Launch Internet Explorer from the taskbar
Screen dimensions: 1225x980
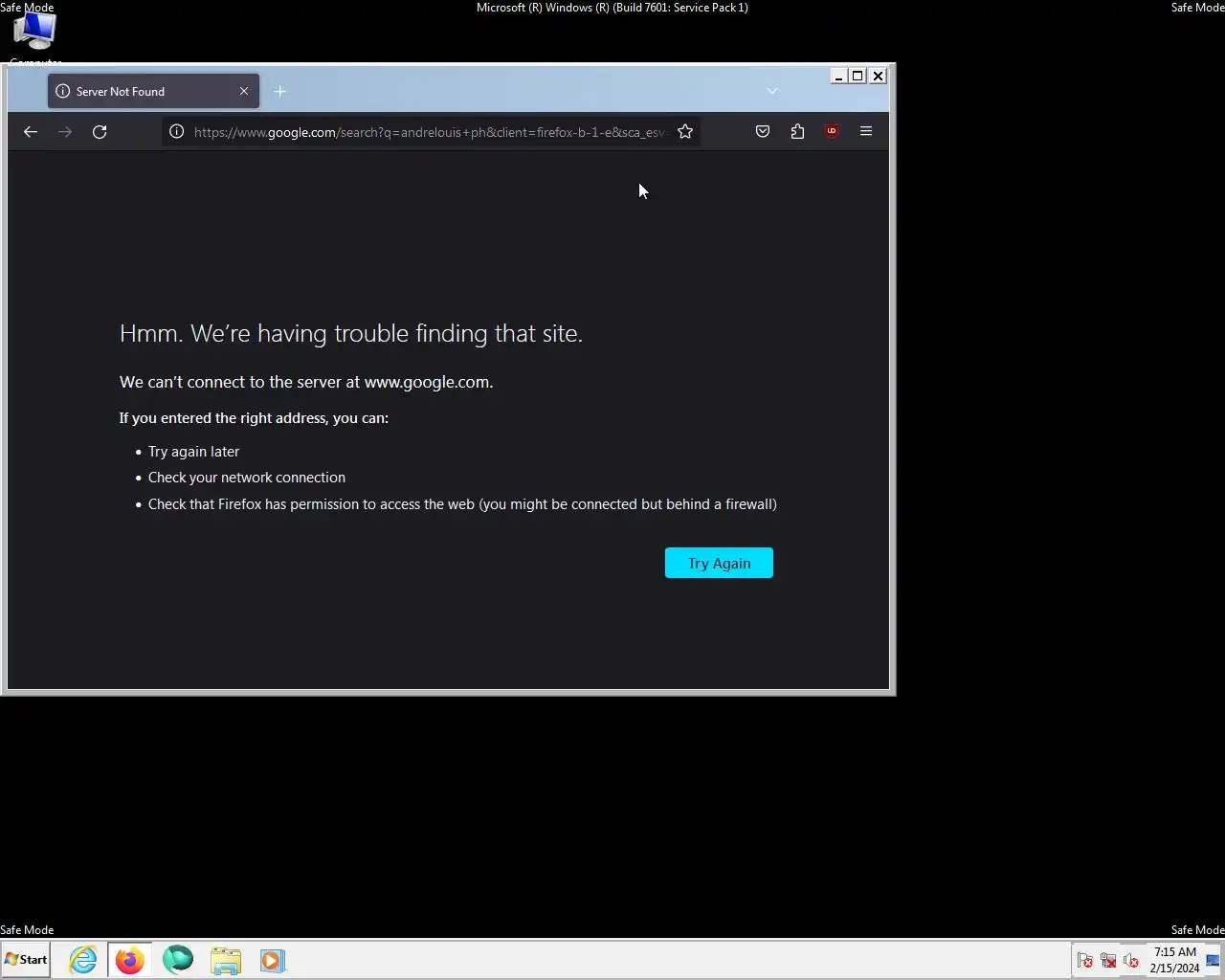tap(83, 960)
